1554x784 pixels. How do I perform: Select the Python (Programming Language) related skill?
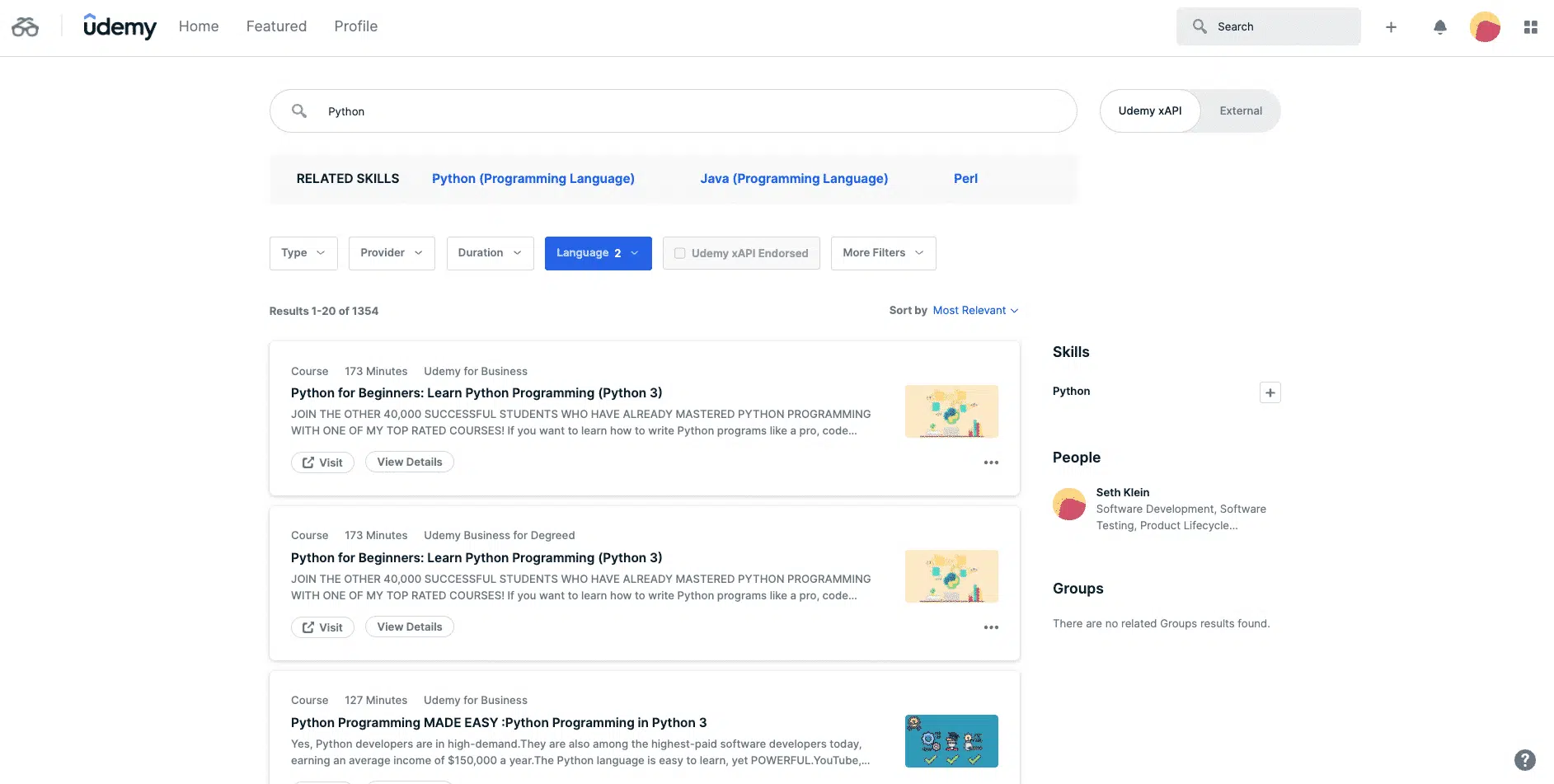(533, 178)
